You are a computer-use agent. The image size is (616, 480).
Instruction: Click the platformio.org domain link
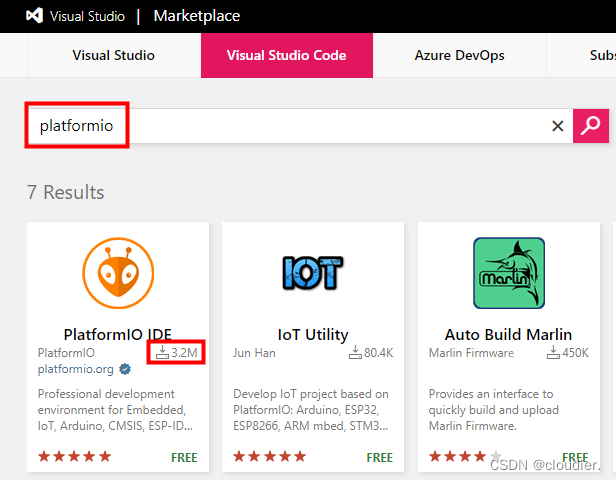point(75,369)
